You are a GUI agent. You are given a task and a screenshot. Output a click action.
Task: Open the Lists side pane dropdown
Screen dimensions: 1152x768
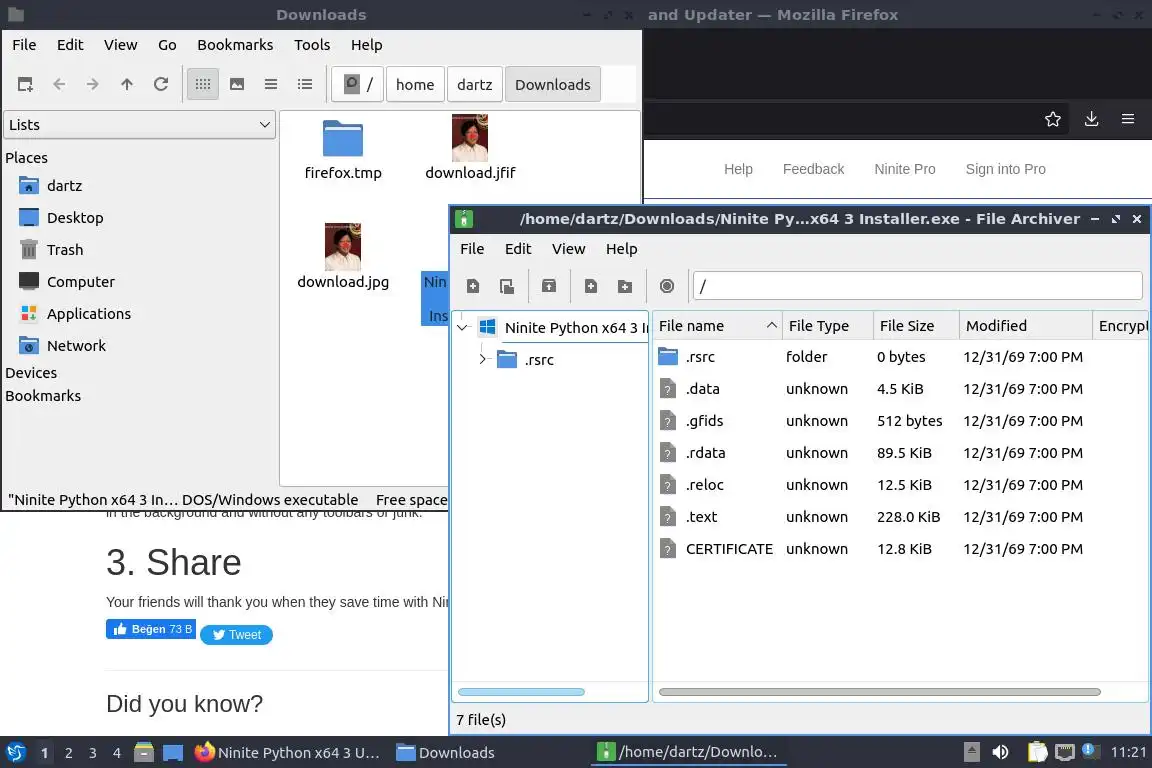[x=140, y=125]
